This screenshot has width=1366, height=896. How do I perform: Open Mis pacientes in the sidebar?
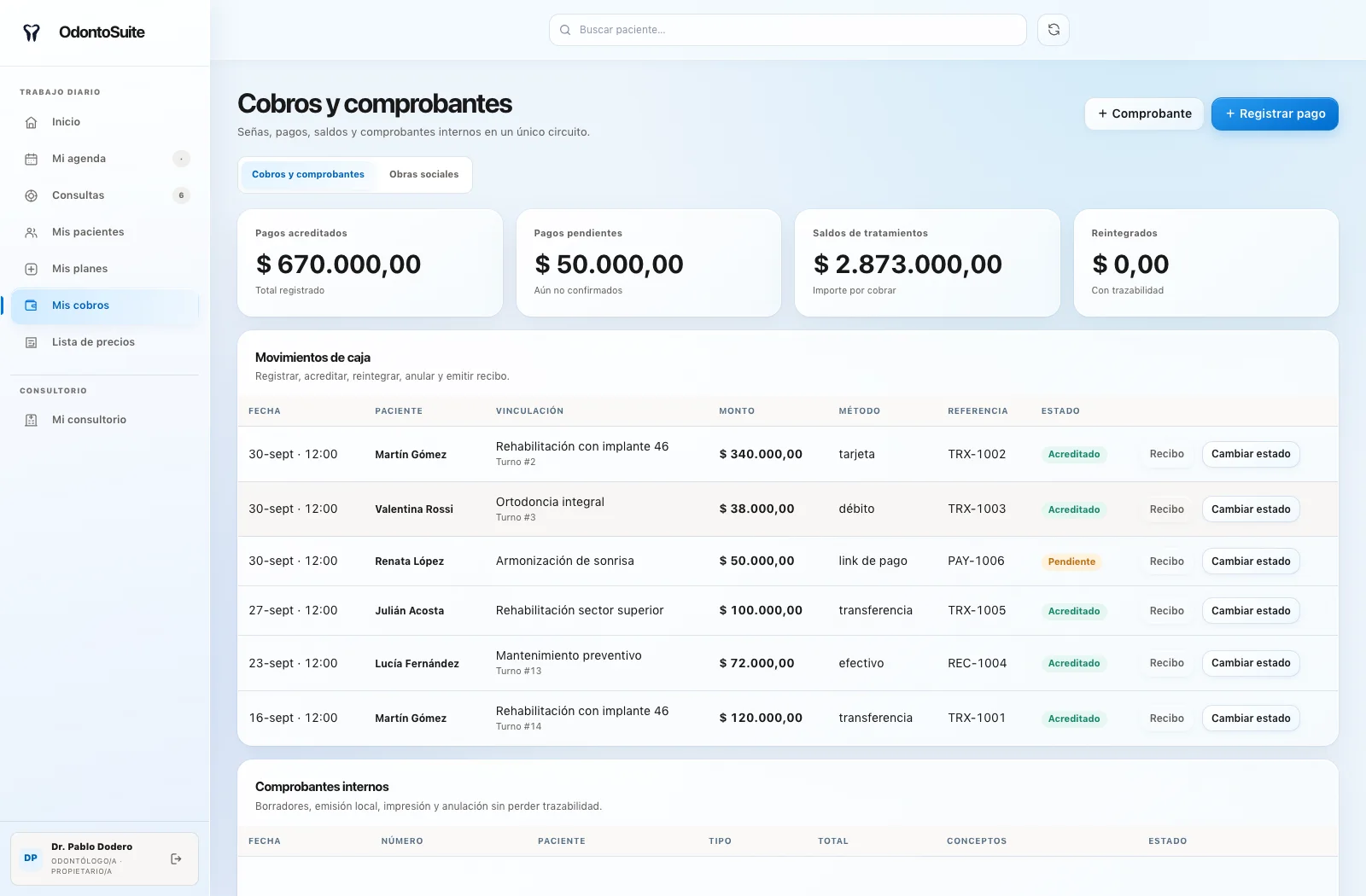[104, 232]
